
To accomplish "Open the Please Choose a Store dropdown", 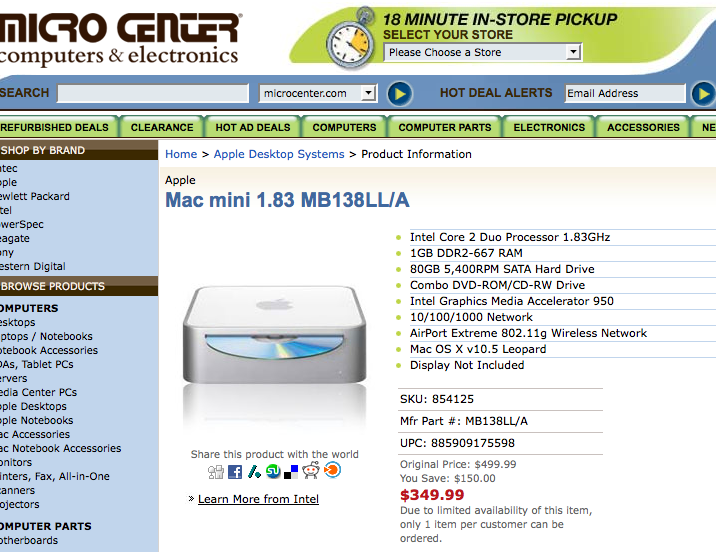I will point(482,53).
